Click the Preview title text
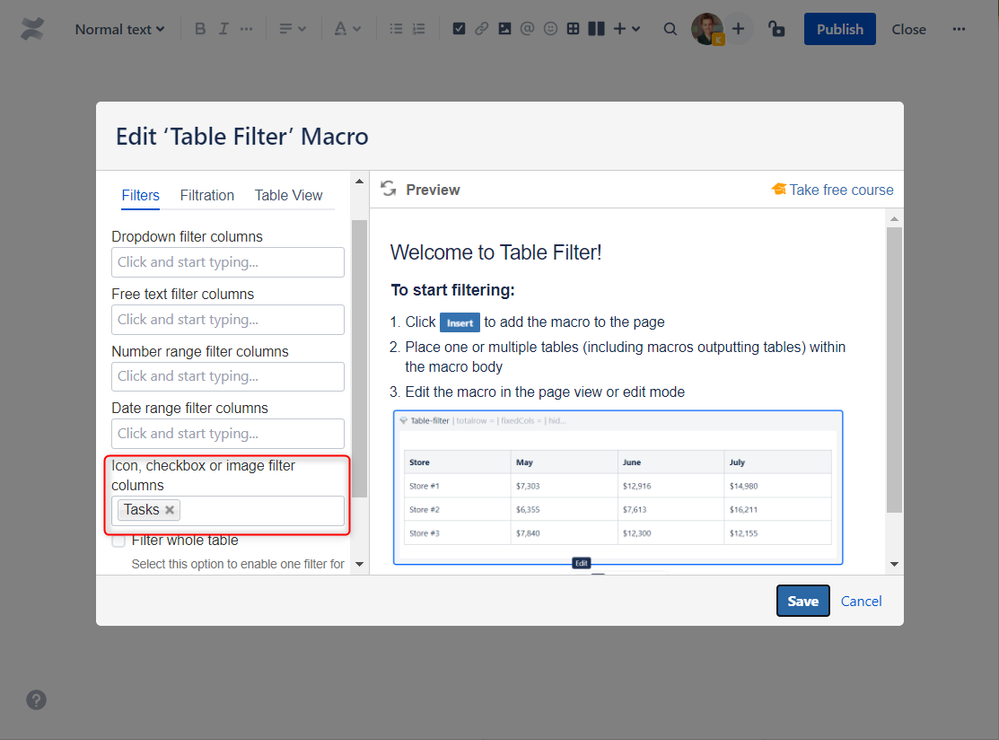 tap(433, 190)
